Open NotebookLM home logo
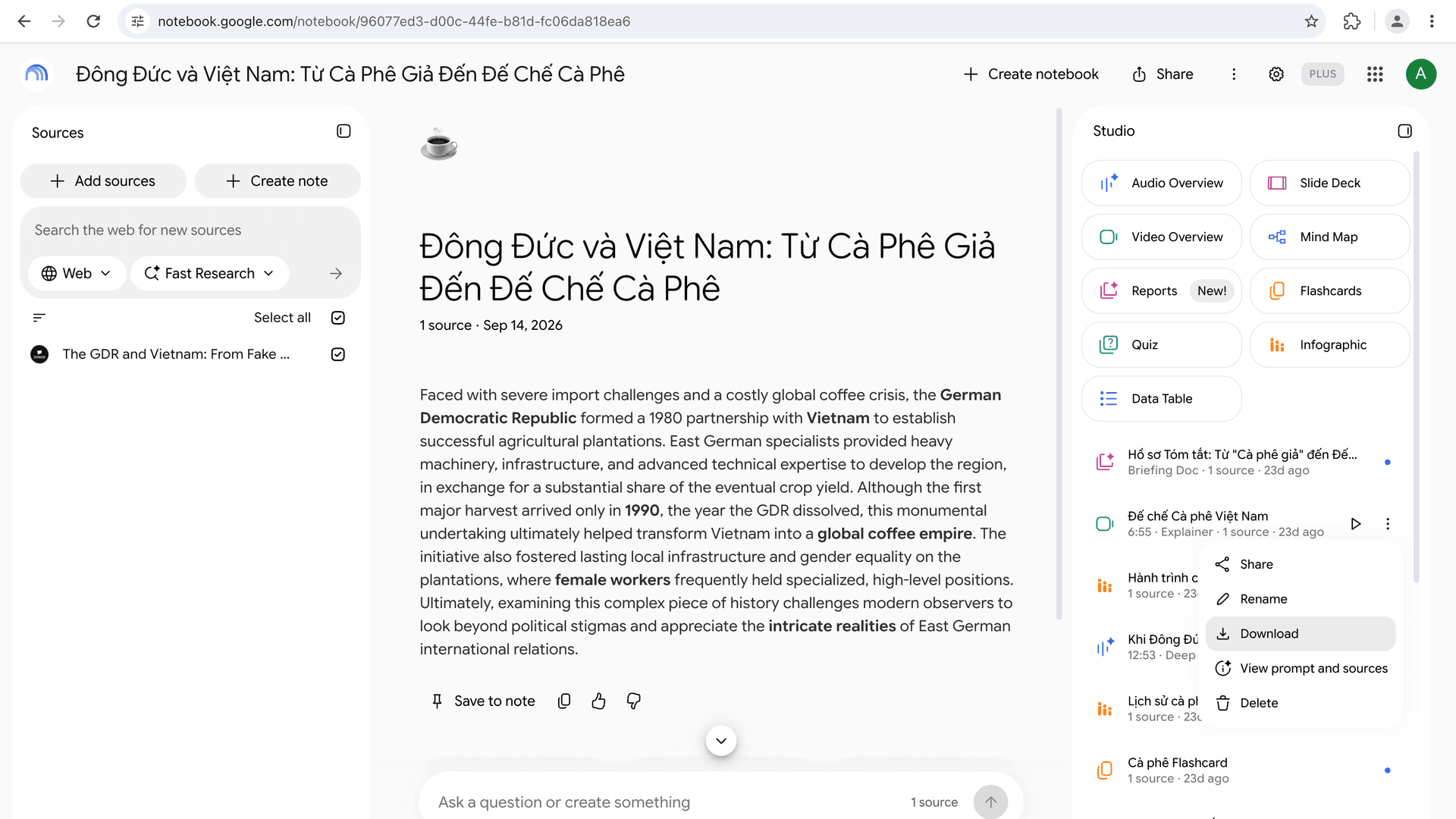 36,74
